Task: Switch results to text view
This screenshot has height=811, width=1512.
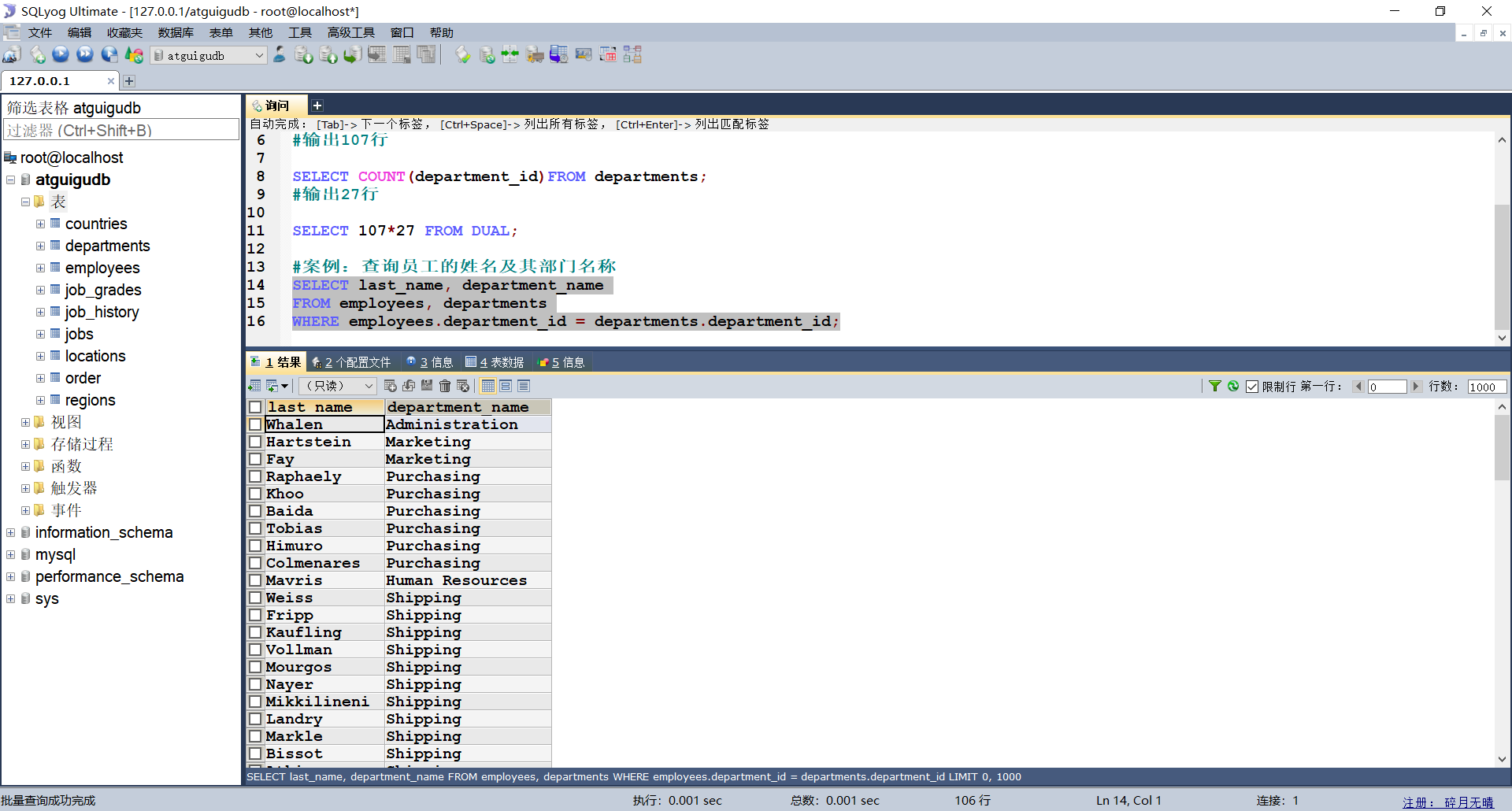Action: coord(524,386)
